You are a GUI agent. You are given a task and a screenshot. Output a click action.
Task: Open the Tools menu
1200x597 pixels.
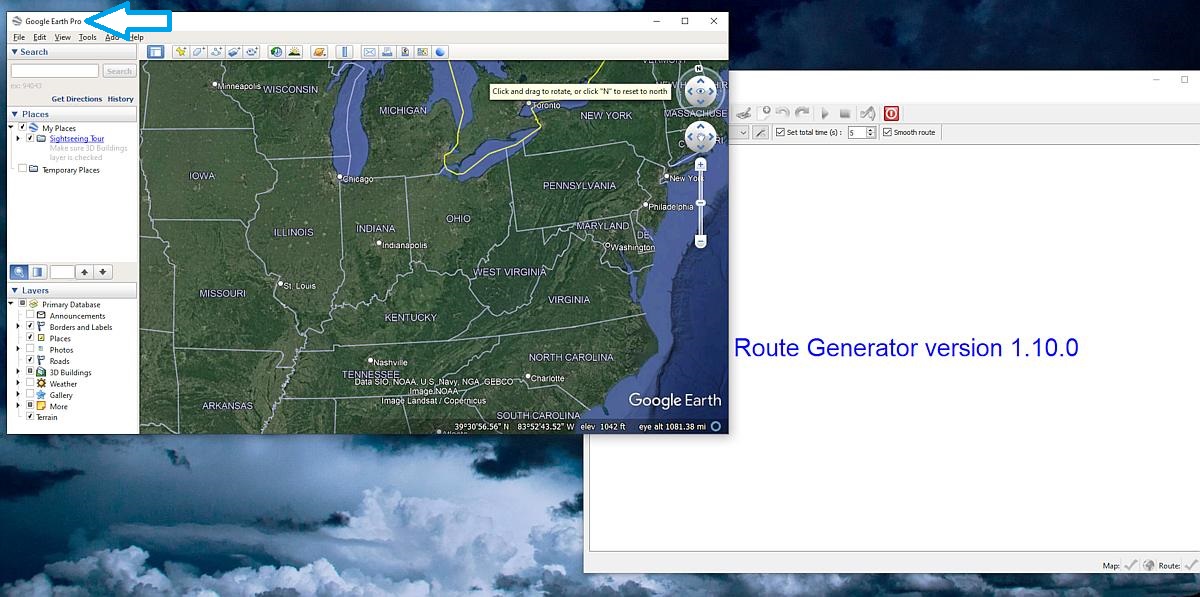[88, 37]
